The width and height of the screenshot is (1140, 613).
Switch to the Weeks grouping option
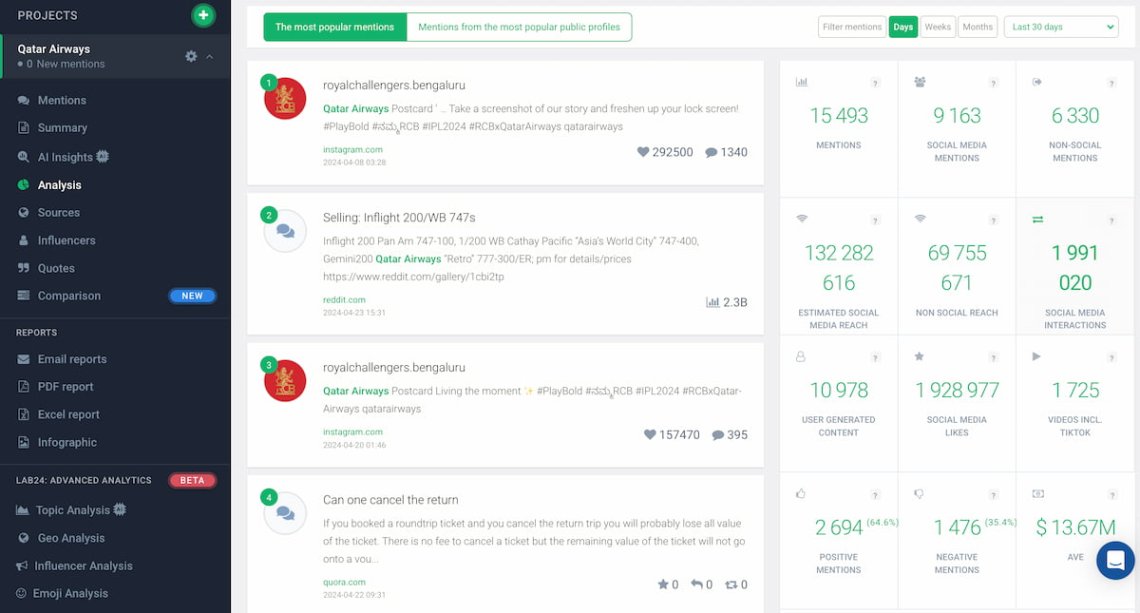pyautogui.click(x=937, y=27)
